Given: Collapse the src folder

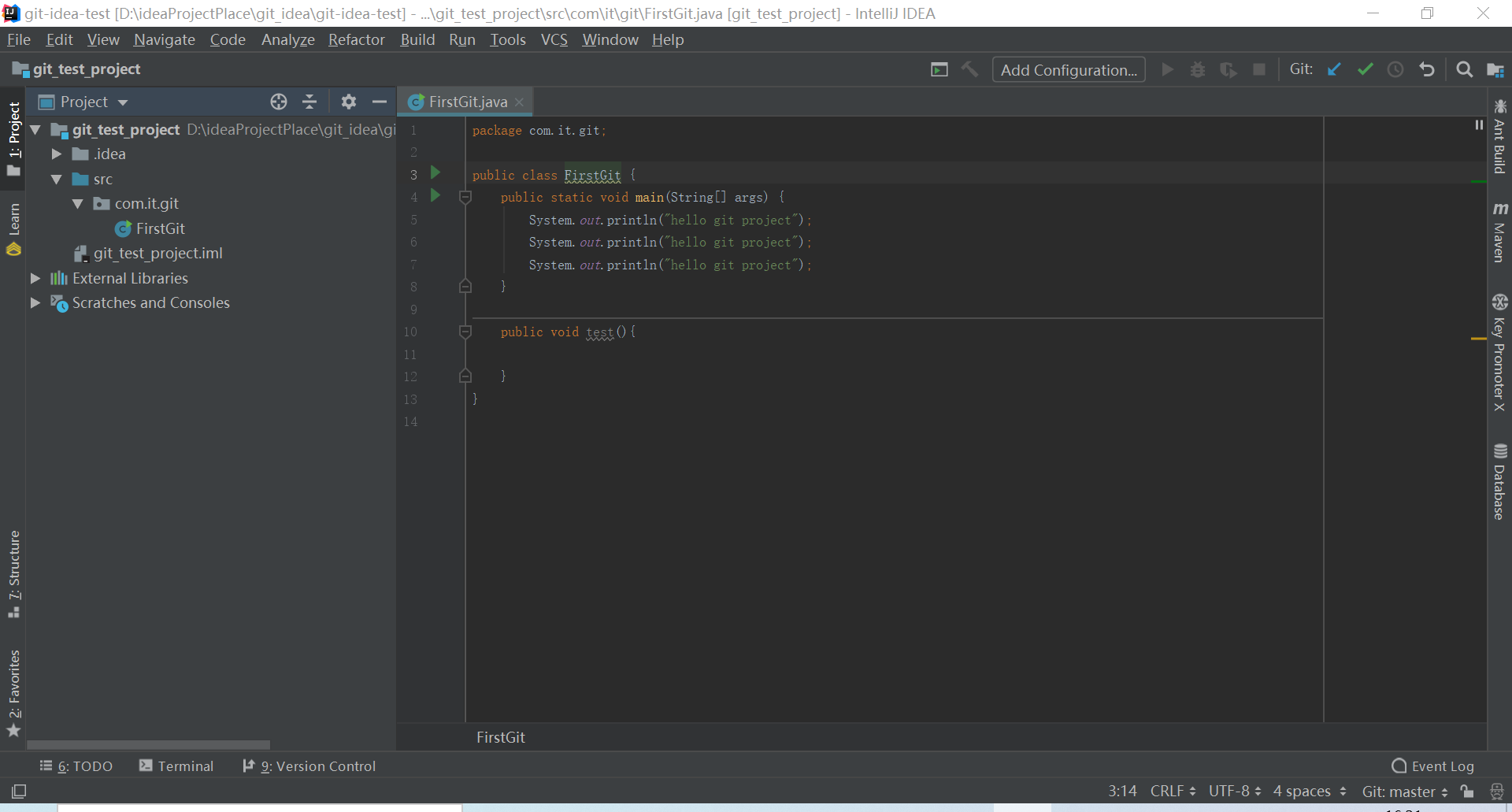Looking at the screenshot, I should coord(57,179).
